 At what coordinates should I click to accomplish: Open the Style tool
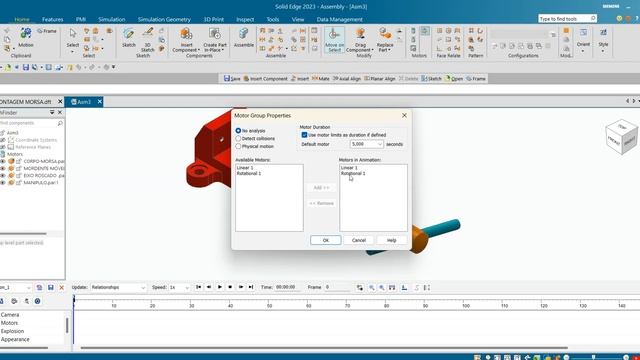pyautogui.click(x=603, y=37)
